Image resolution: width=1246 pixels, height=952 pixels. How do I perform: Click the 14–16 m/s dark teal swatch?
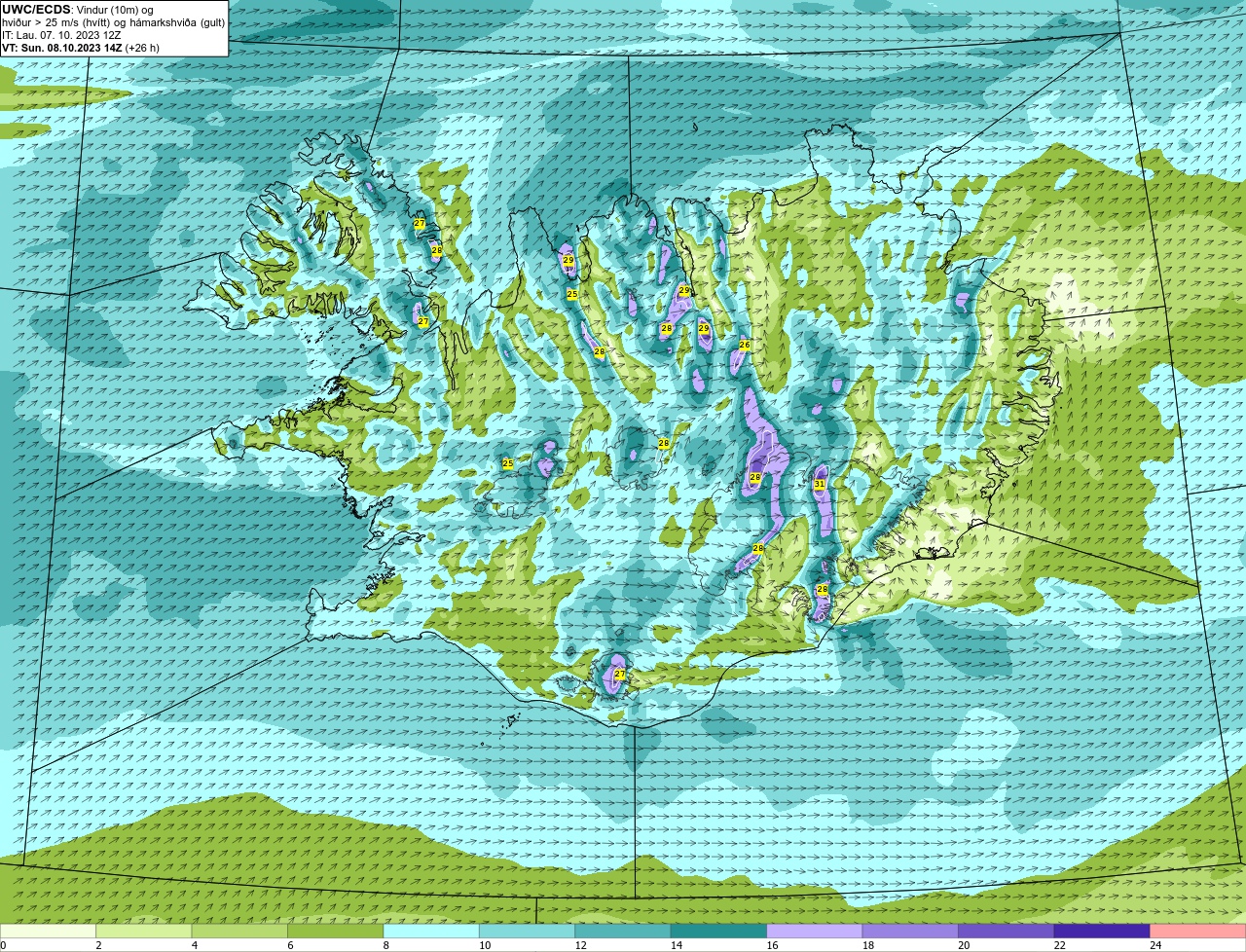[720, 931]
